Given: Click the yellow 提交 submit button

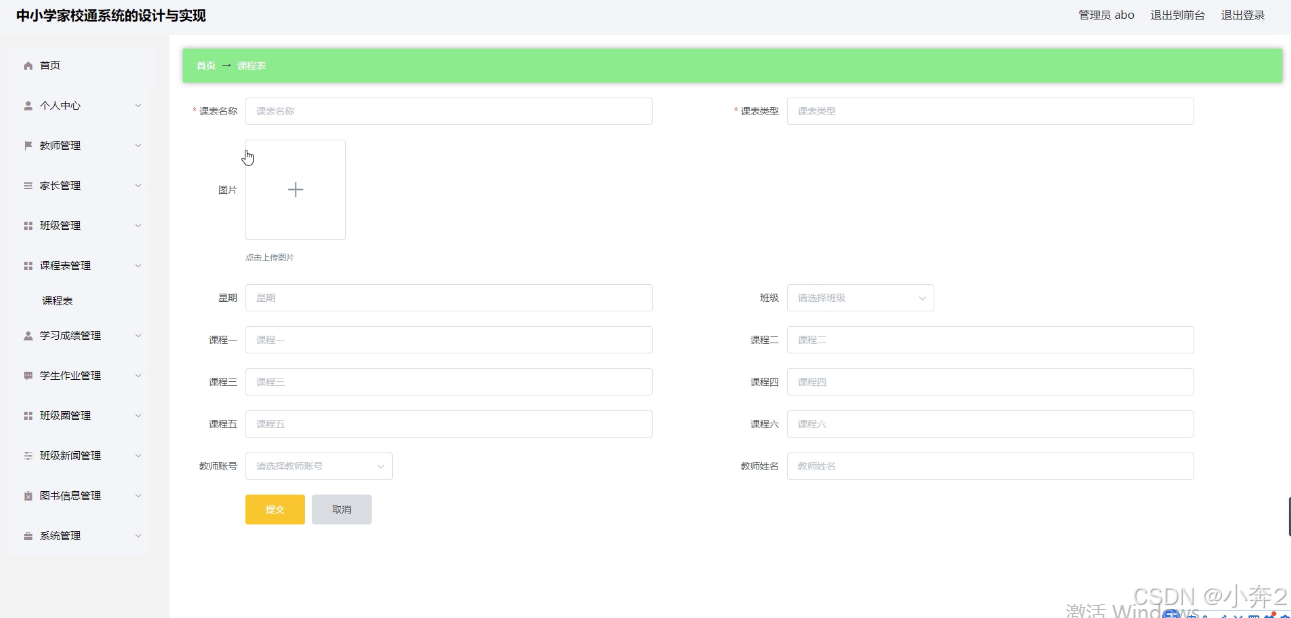Looking at the screenshot, I should point(274,509).
